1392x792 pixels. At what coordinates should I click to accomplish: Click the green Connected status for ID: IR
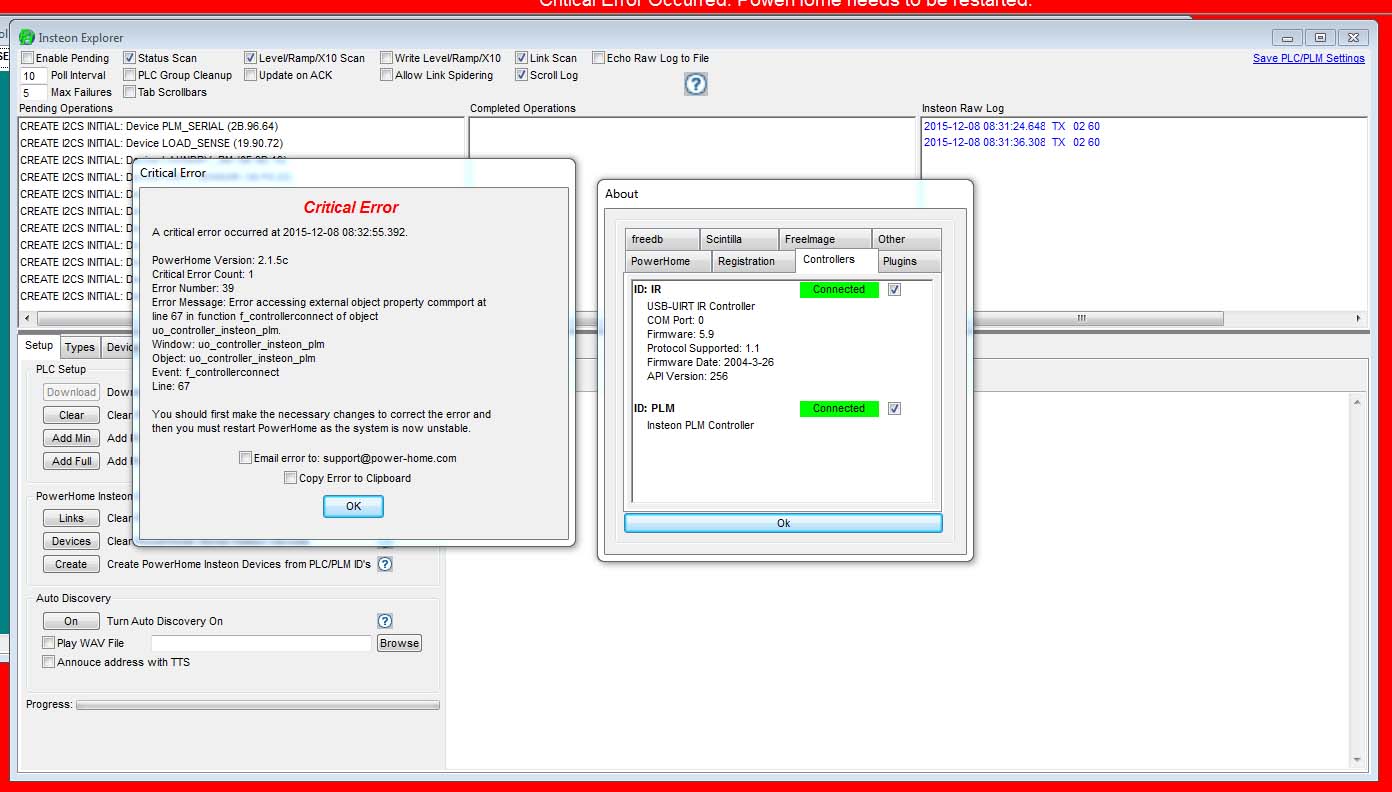point(839,289)
